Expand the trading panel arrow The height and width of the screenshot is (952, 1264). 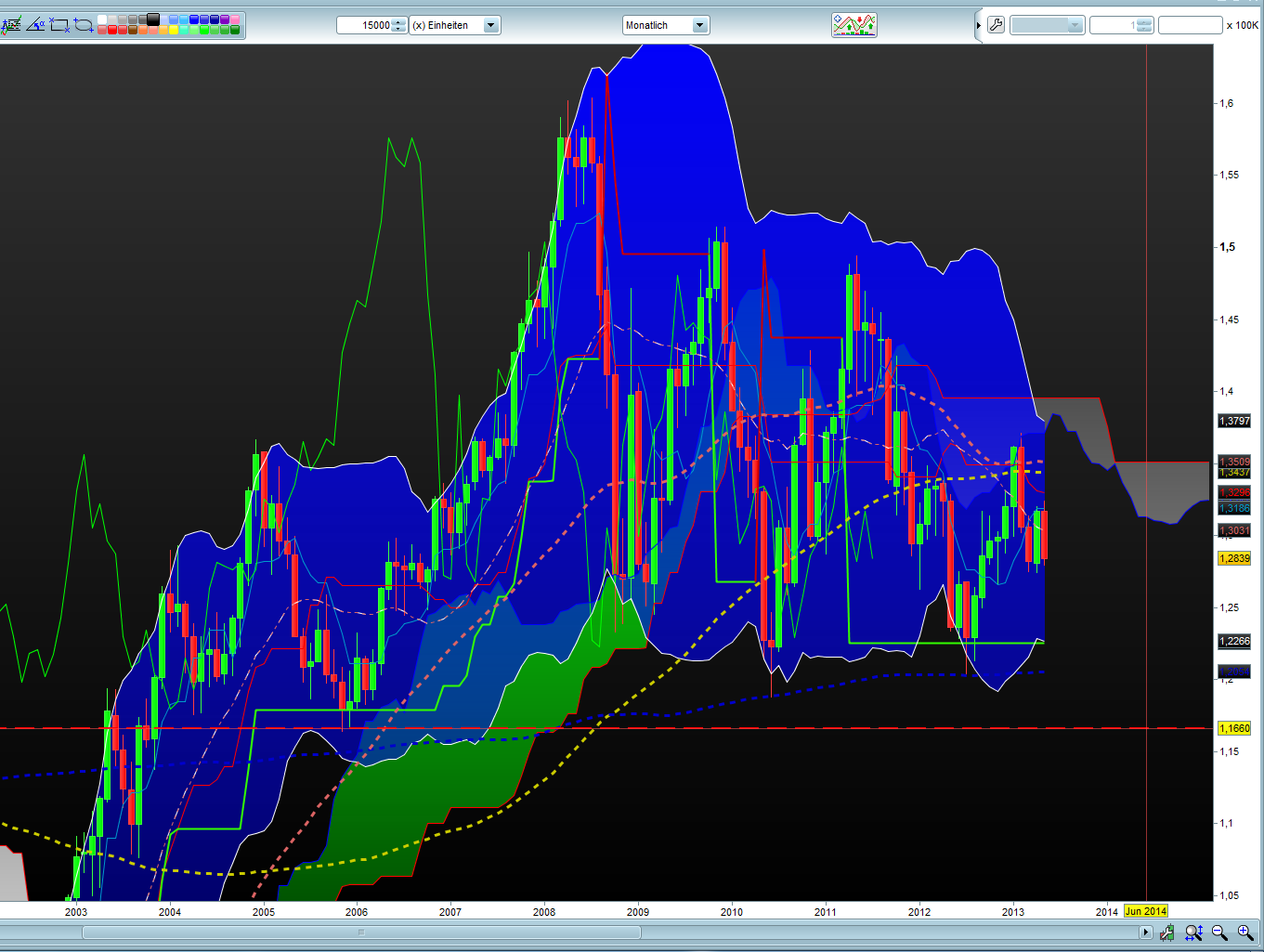(x=979, y=25)
